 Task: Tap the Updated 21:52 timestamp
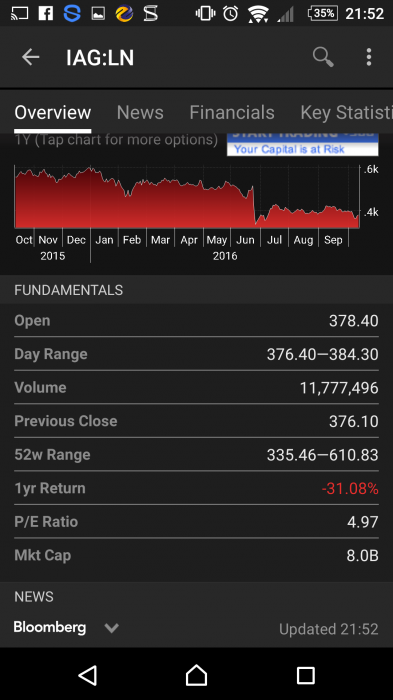click(329, 629)
